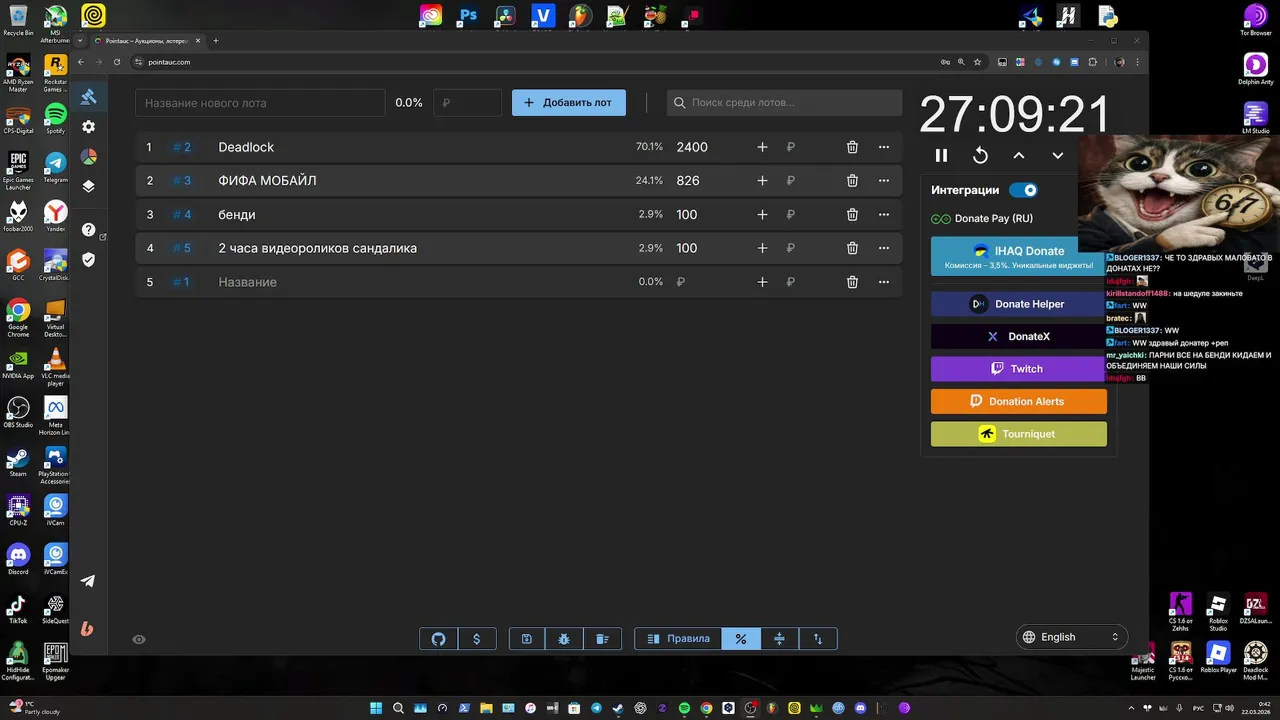The image size is (1280, 720).
Task: Delete the ФИФА МОБАЙЛ lot
Action: pyautogui.click(x=852, y=181)
